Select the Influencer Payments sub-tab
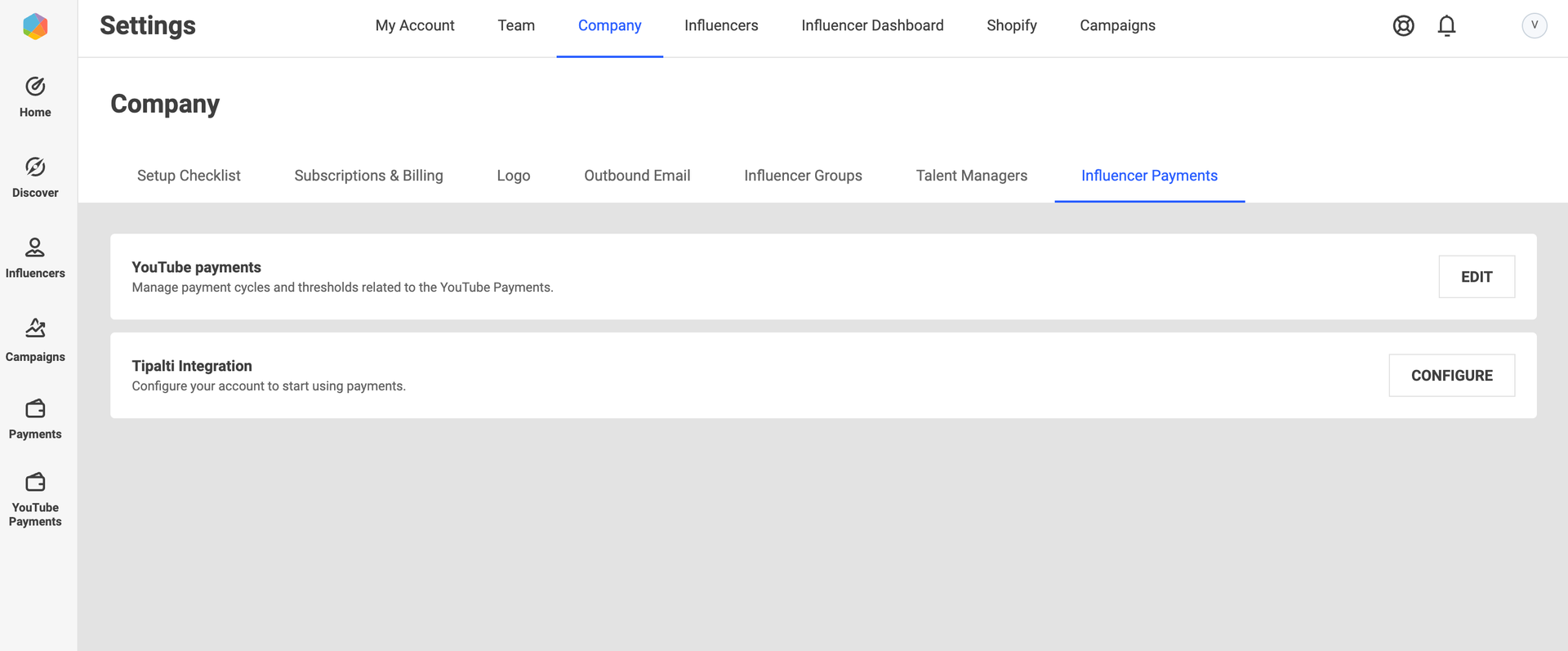This screenshot has height=651, width=1568. (x=1149, y=176)
